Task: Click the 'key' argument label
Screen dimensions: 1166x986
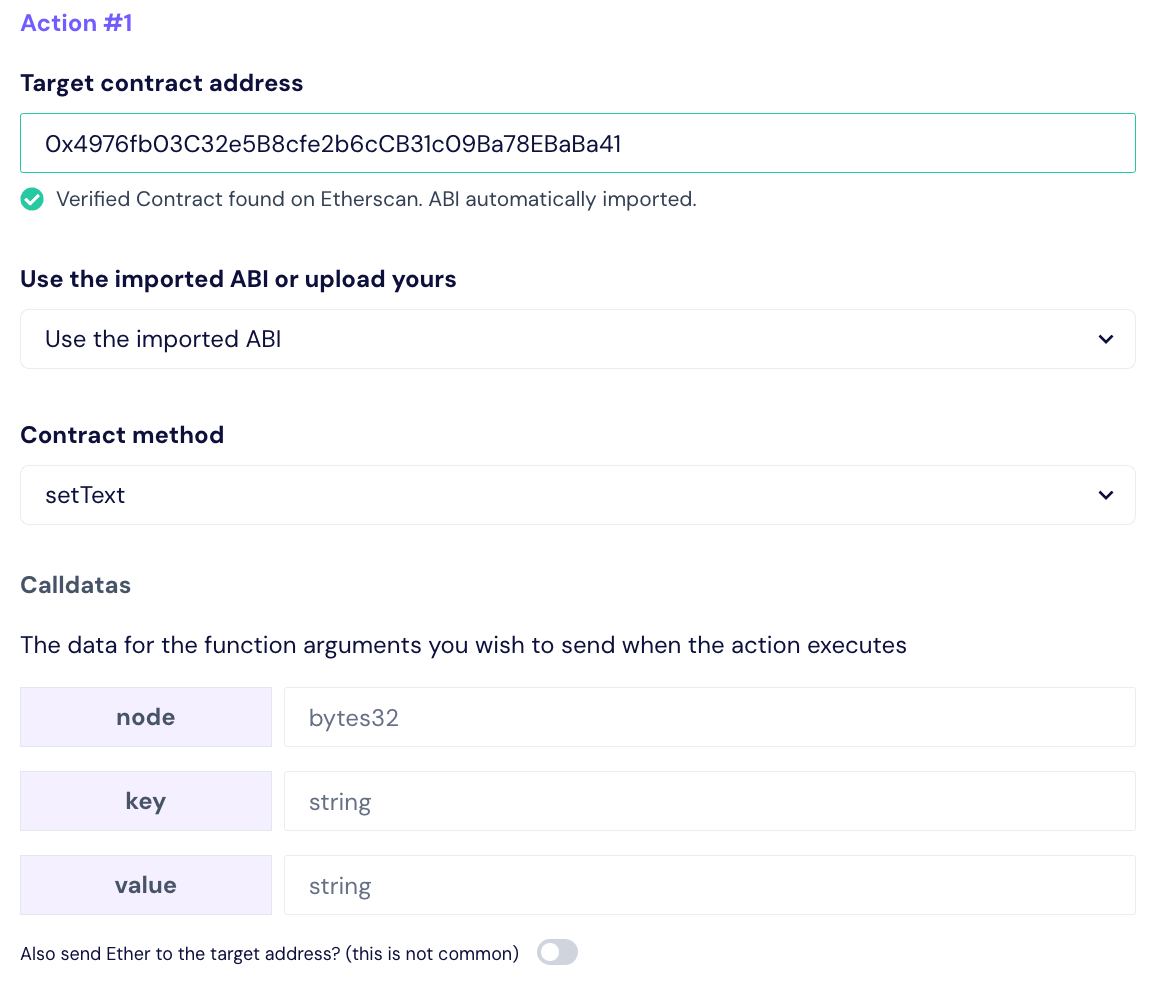Action: 146,801
